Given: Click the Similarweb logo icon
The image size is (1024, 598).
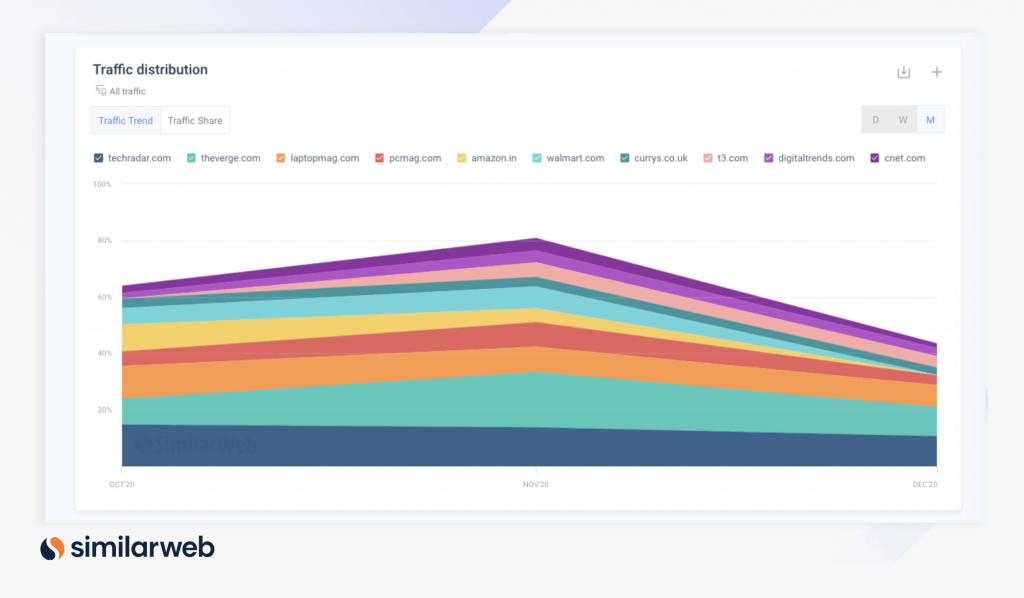Looking at the screenshot, I should (52, 548).
